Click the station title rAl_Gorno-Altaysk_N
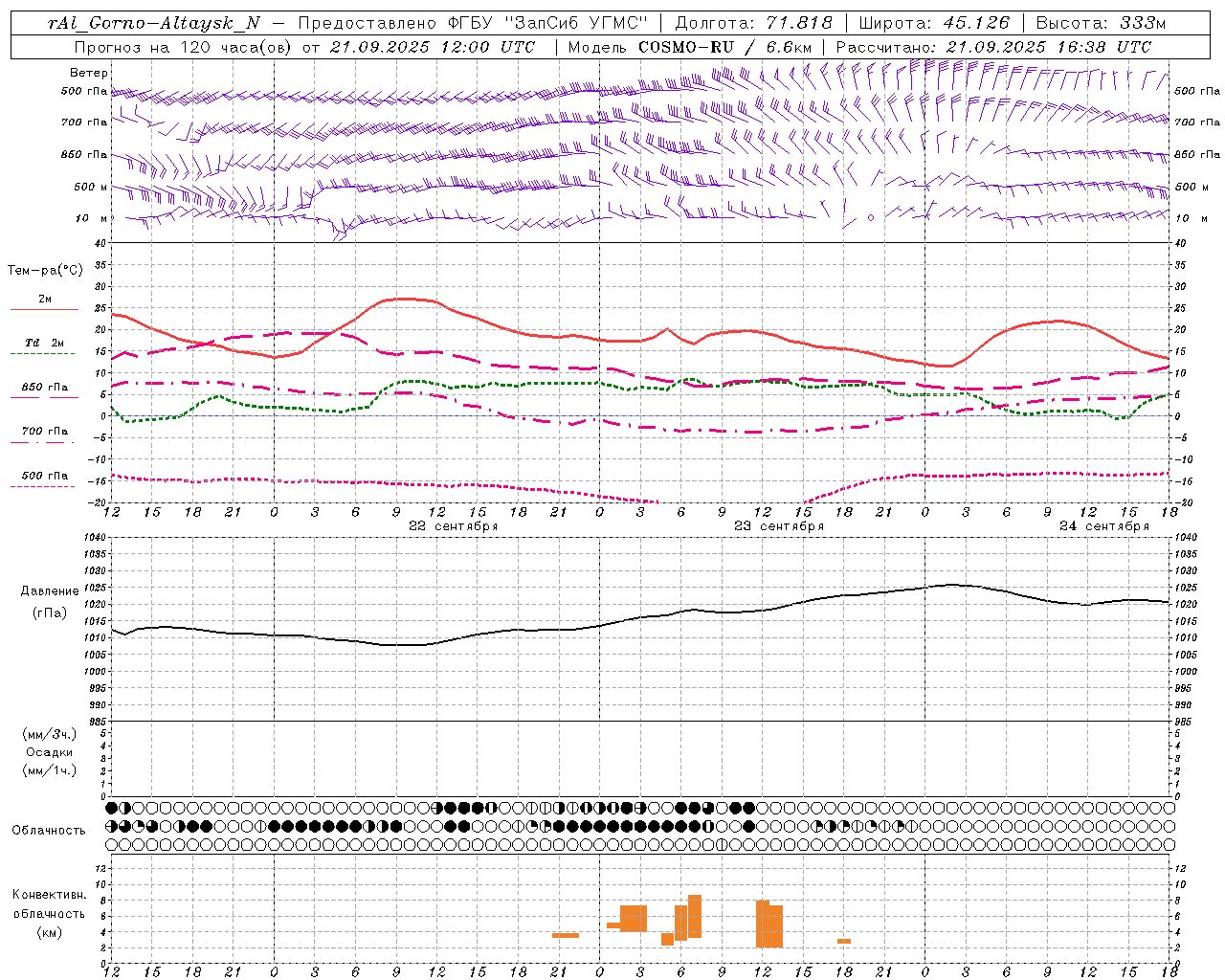This screenshot has height=980, width=1225. click(154, 24)
